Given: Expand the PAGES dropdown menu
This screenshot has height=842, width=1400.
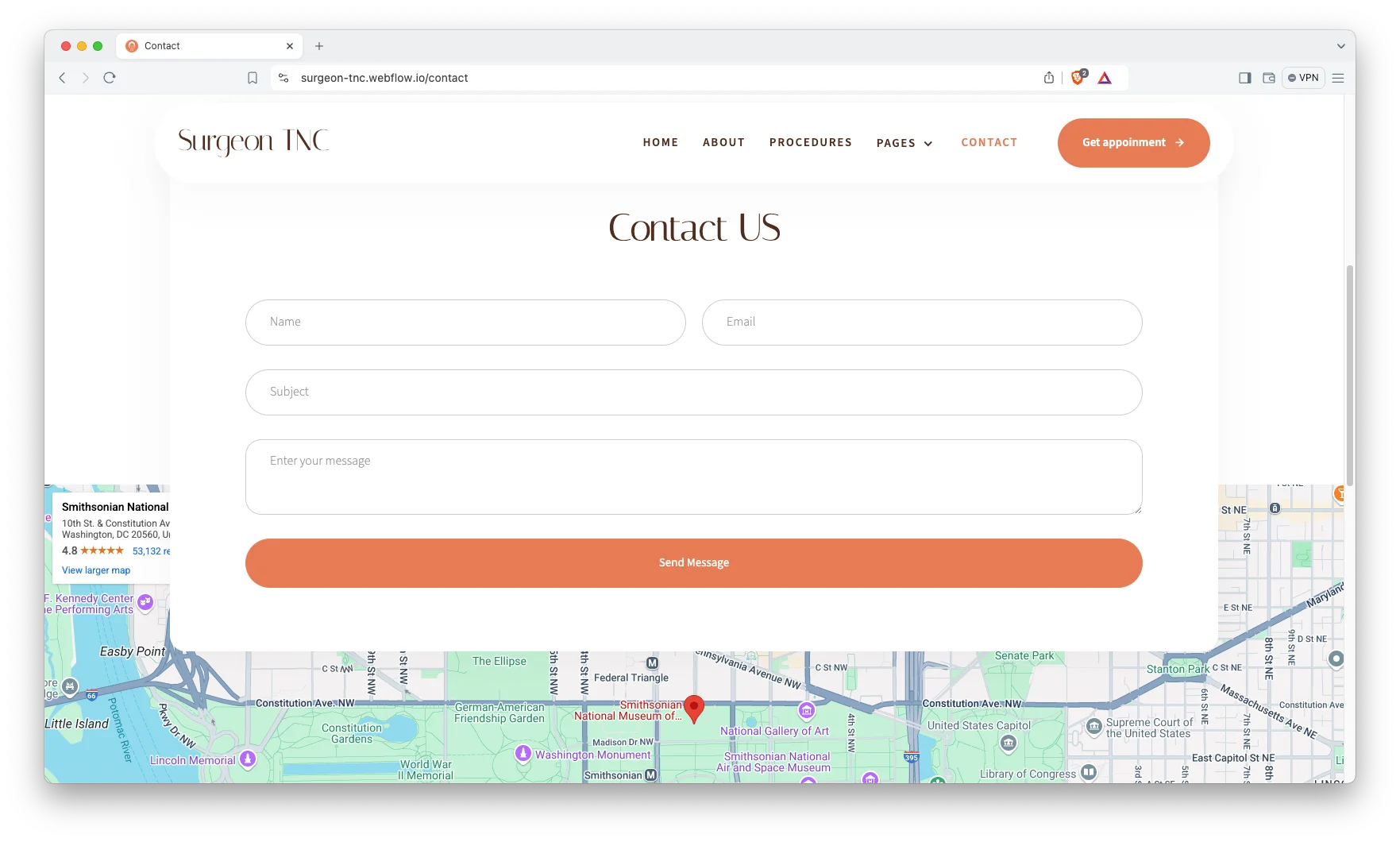Looking at the screenshot, I should coord(904,143).
